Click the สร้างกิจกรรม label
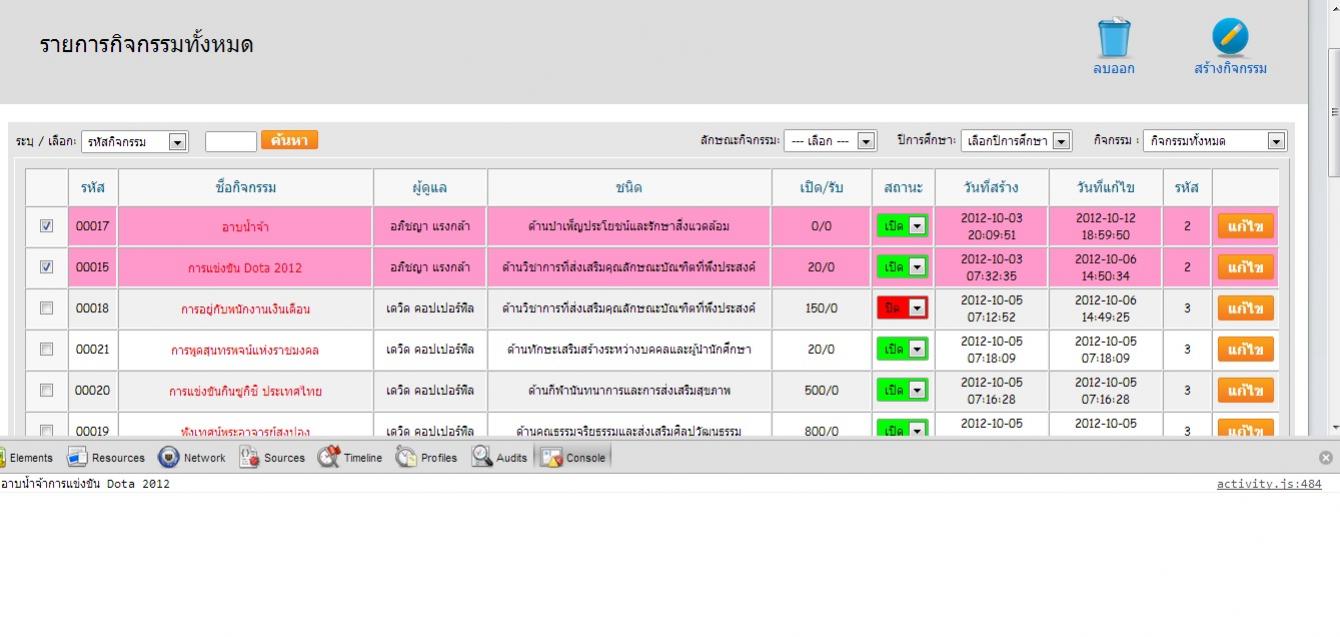This screenshot has height=637, width=1340. (1230, 69)
